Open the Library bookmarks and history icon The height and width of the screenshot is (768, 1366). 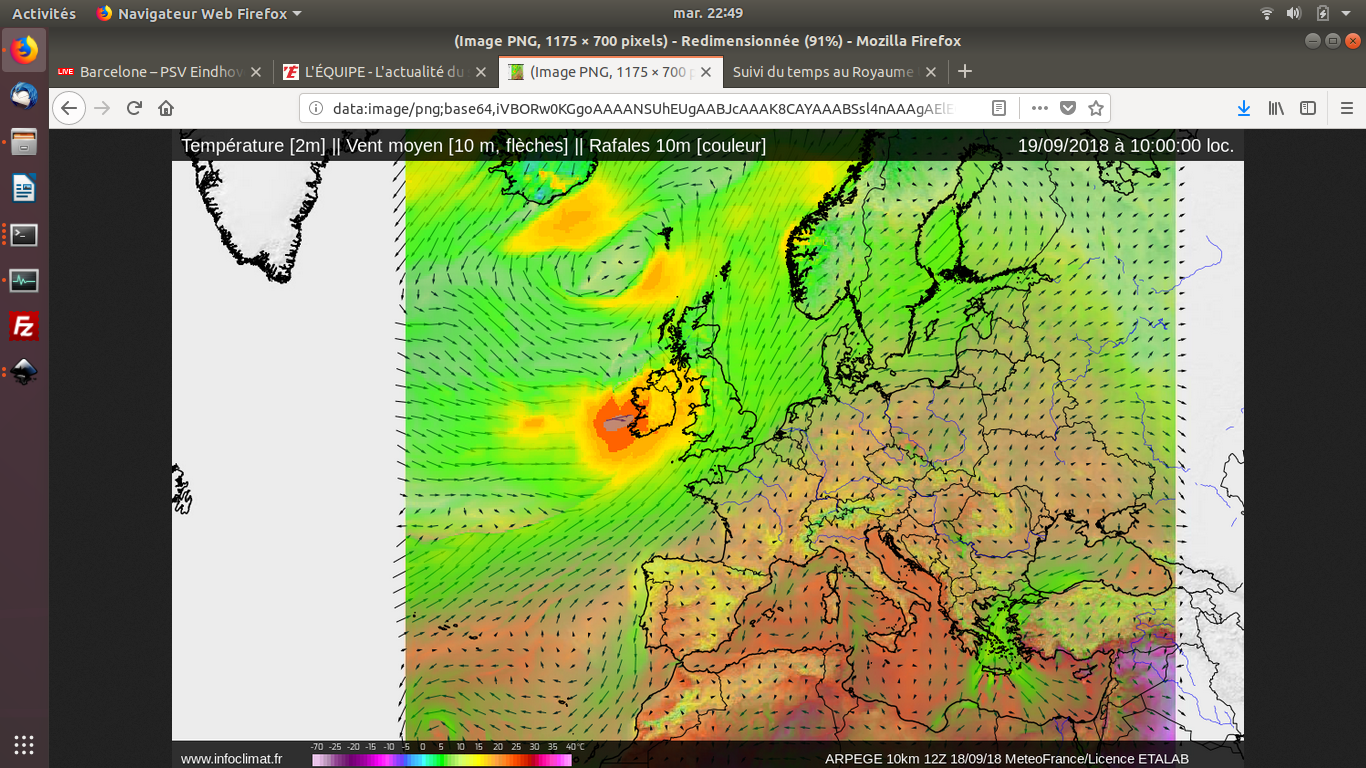(x=1276, y=108)
